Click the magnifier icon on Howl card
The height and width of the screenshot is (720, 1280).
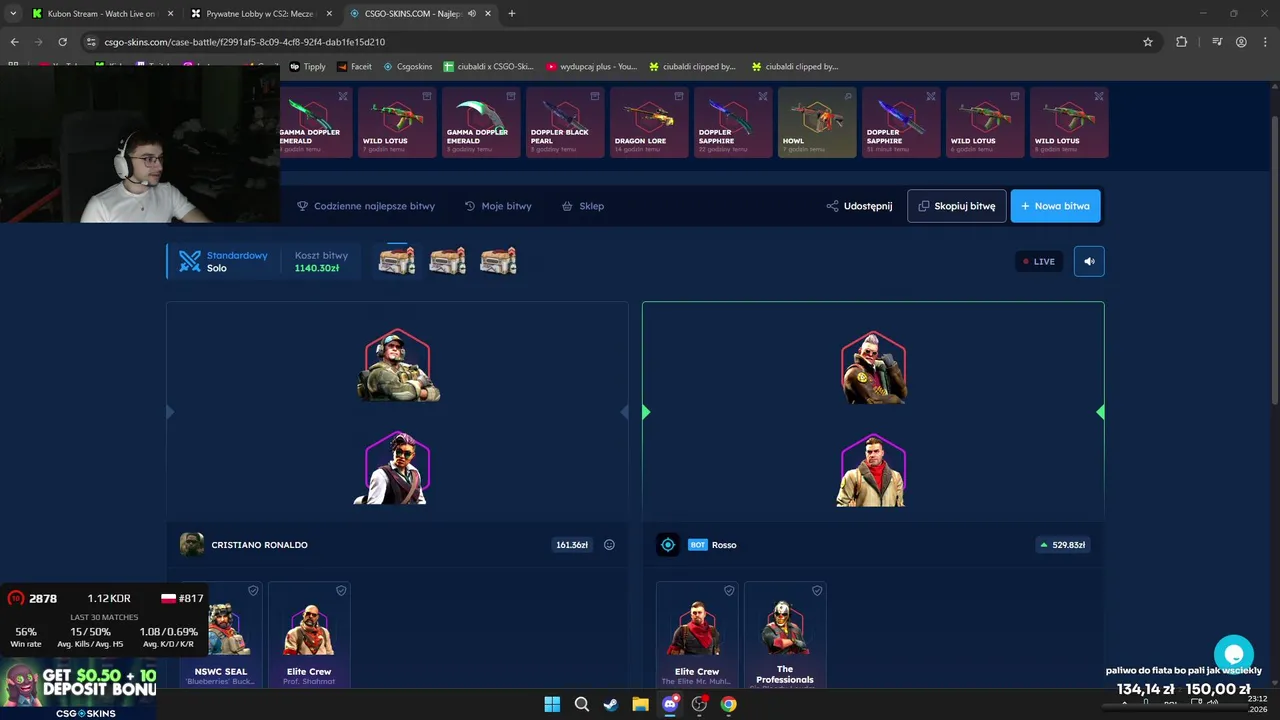[847, 96]
